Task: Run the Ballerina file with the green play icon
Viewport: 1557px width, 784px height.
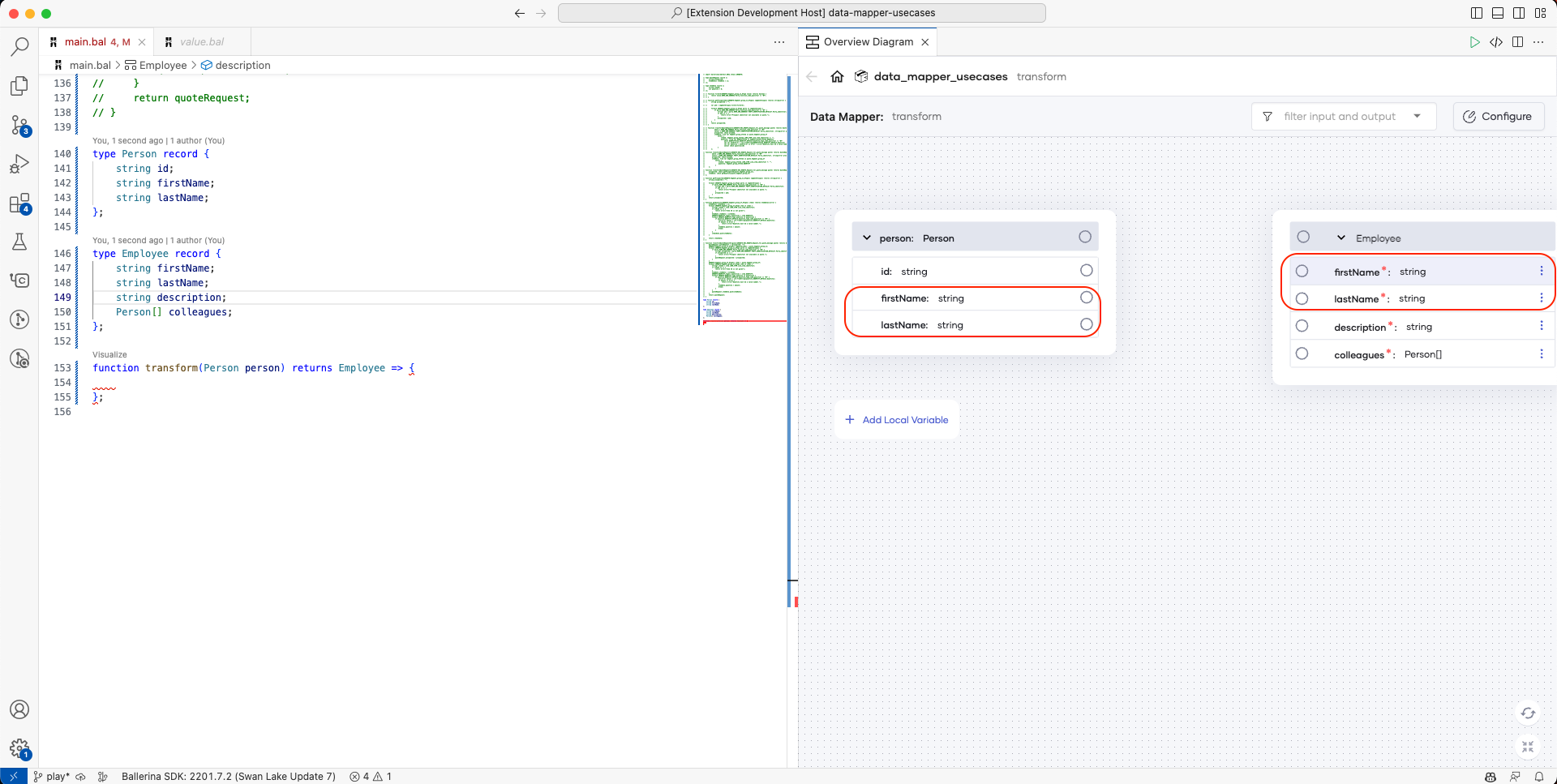Action: point(1475,42)
